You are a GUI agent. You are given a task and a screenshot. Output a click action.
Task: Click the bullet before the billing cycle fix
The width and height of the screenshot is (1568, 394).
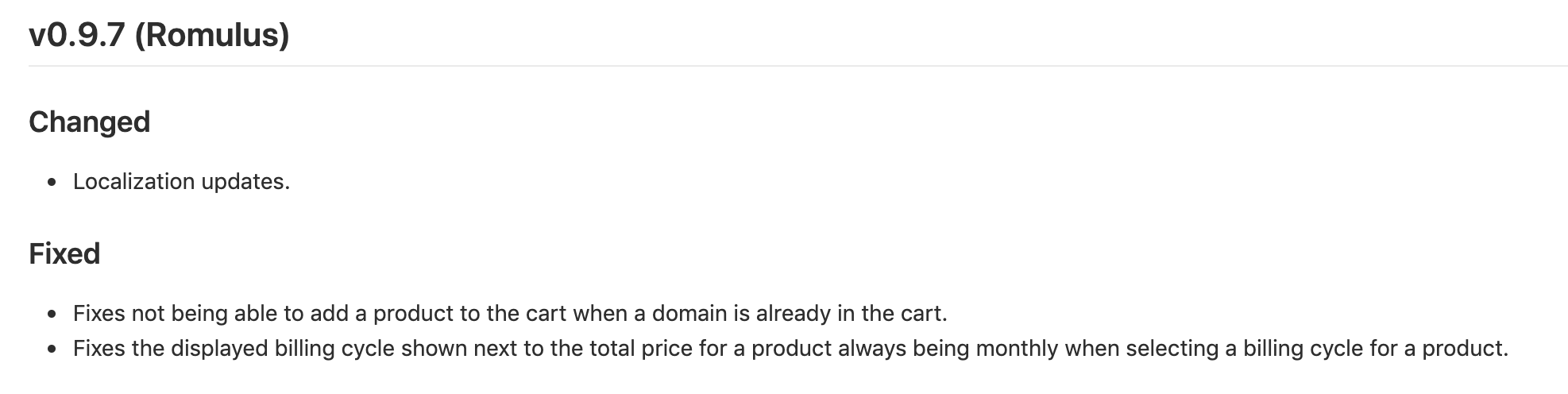(x=52, y=350)
